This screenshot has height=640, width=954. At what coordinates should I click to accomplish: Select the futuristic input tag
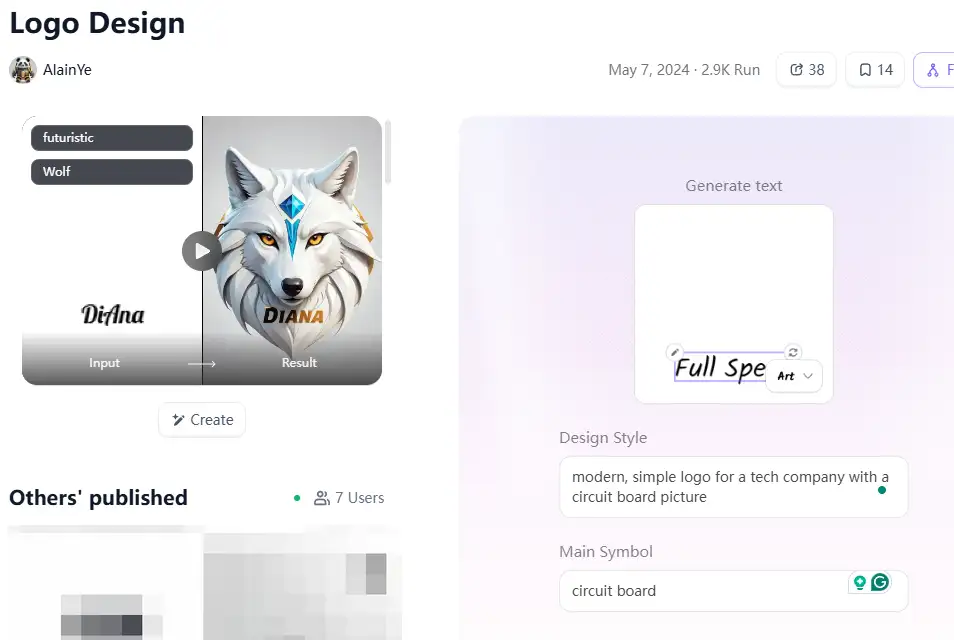pyautogui.click(x=112, y=137)
